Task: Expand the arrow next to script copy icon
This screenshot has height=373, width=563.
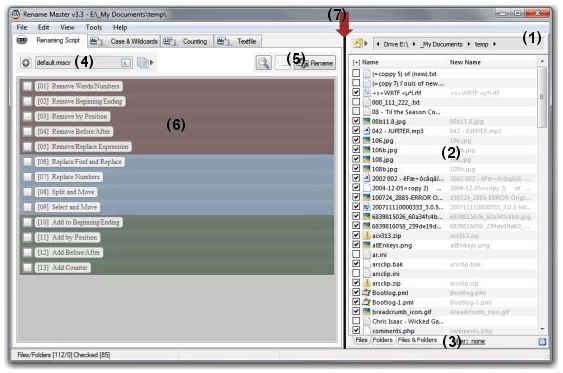Action: pyautogui.click(x=152, y=62)
